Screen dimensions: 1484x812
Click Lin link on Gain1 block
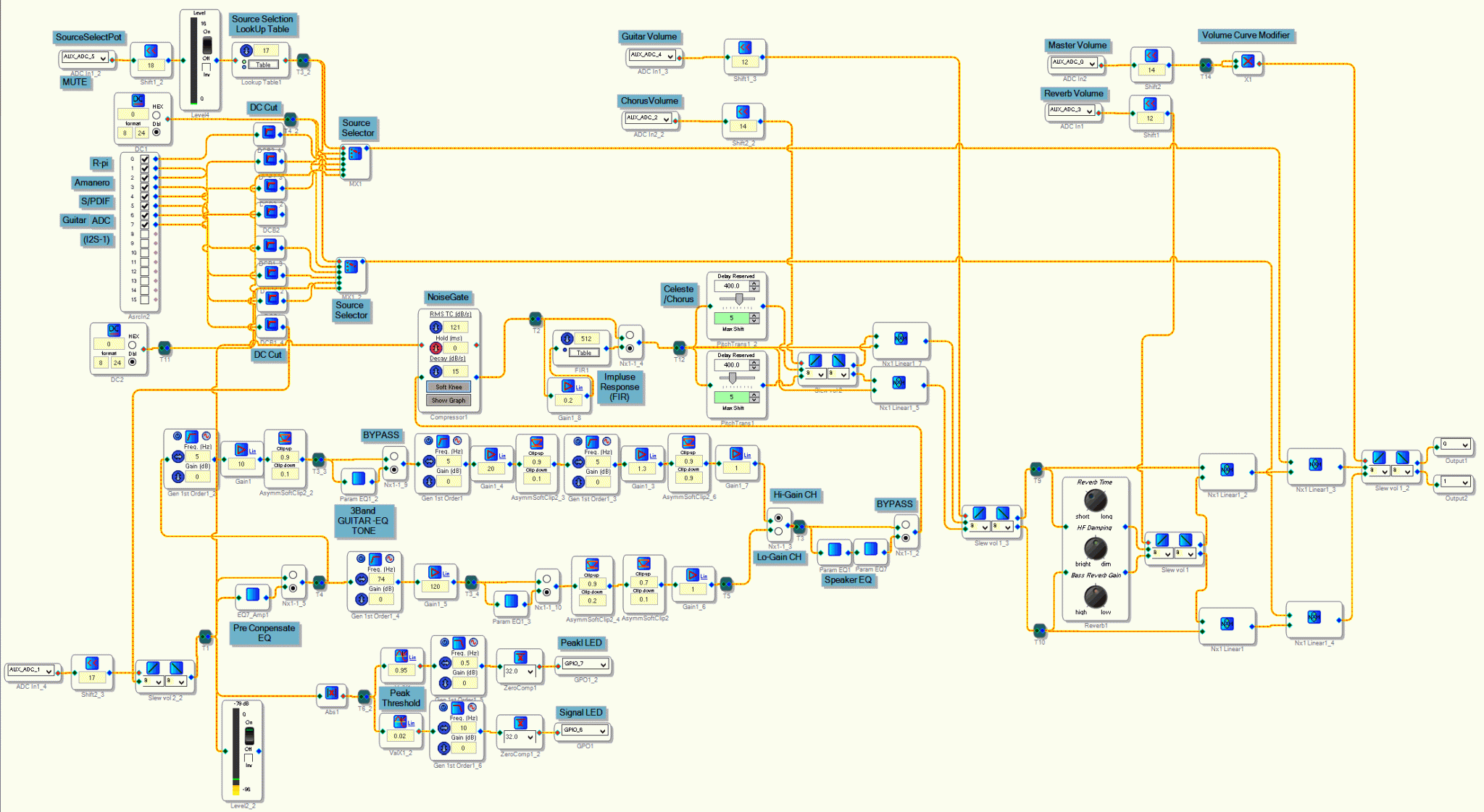pos(252,451)
